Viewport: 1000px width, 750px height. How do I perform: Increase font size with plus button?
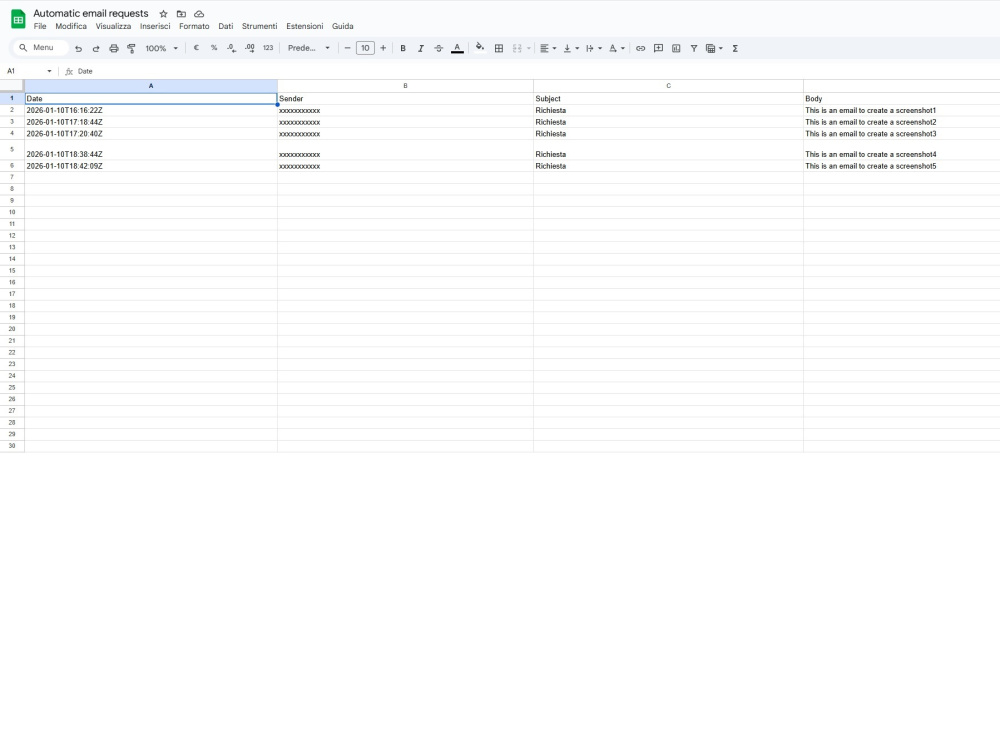pos(383,48)
